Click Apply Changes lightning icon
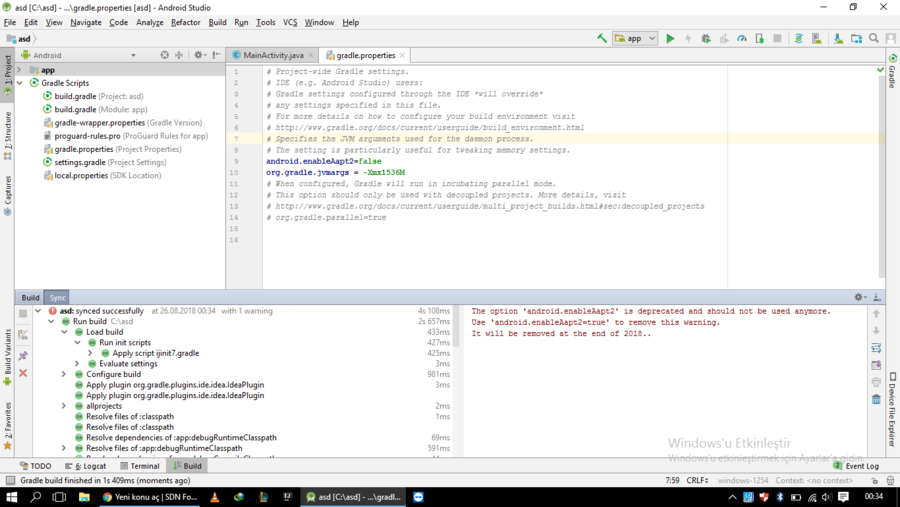This screenshot has width=900, height=507. [x=688, y=38]
